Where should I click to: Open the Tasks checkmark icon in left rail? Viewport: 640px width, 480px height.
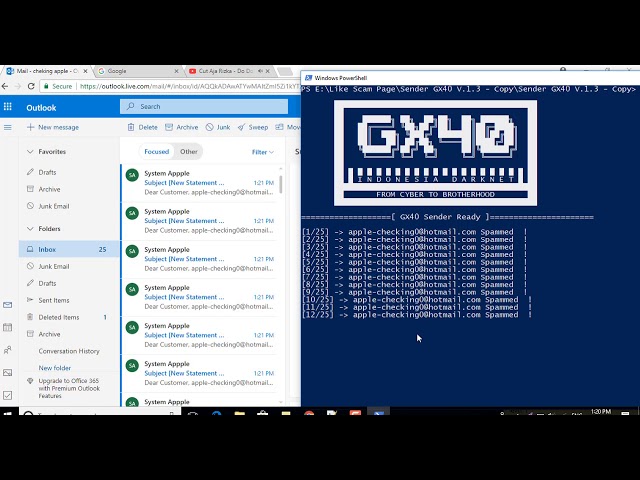[x=8, y=395]
